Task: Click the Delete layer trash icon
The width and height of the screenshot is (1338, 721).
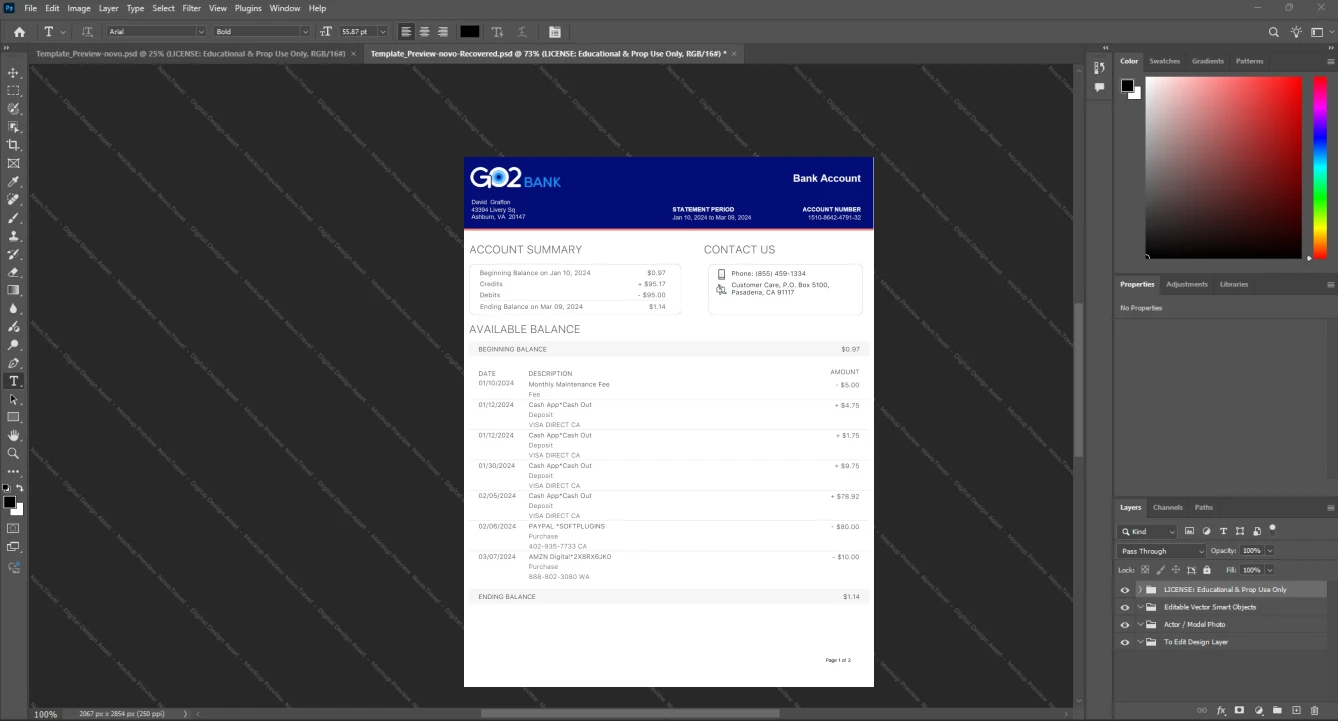Action: click(x=1314, y=710)
